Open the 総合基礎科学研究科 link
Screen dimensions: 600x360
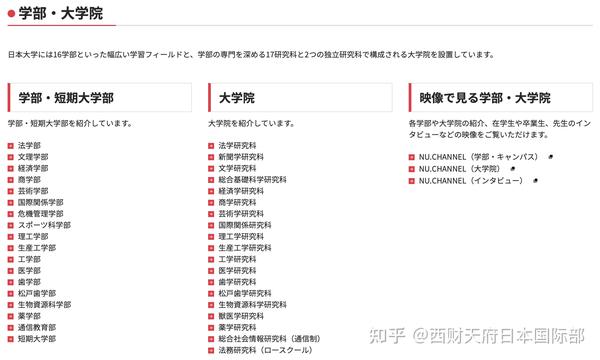coord(253,179)
